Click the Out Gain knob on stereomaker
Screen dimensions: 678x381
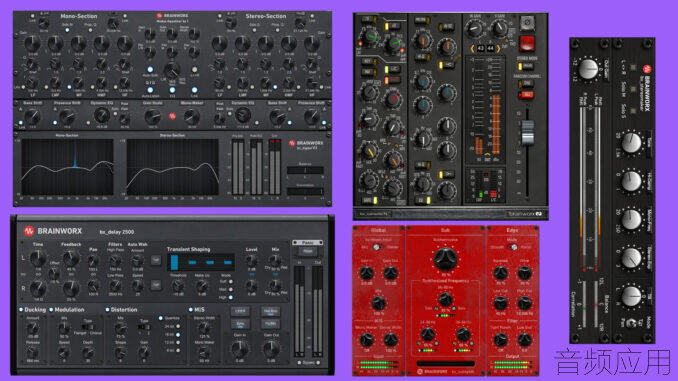click(588, 69)
